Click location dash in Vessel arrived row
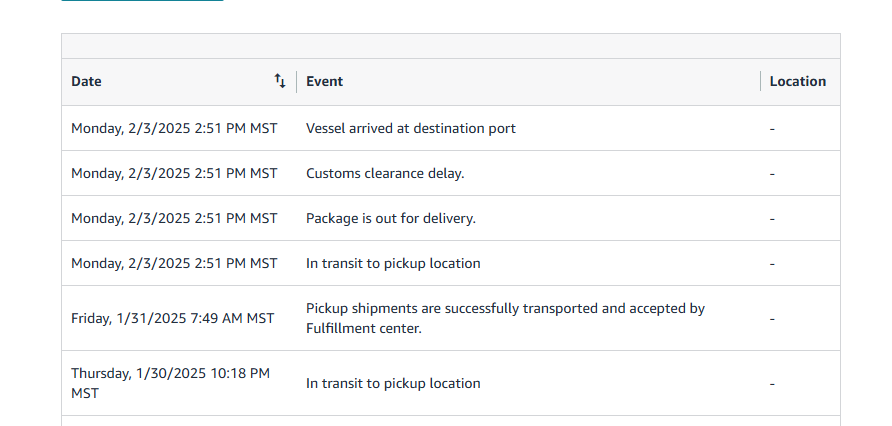This screenshot has height=426, width=892. (x=772, y=129)
